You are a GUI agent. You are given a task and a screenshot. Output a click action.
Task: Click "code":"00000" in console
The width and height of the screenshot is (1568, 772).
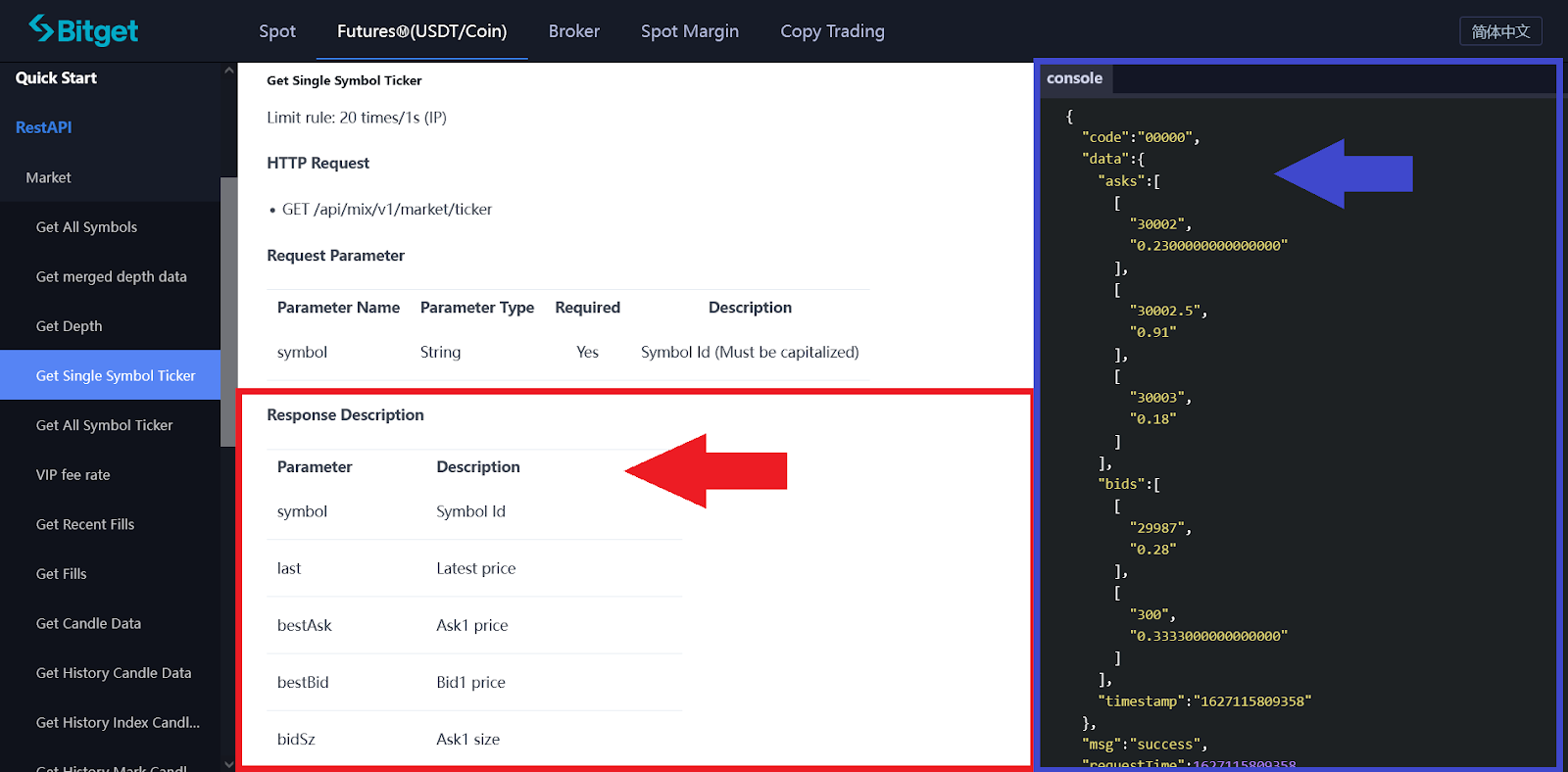(1141, 138)
